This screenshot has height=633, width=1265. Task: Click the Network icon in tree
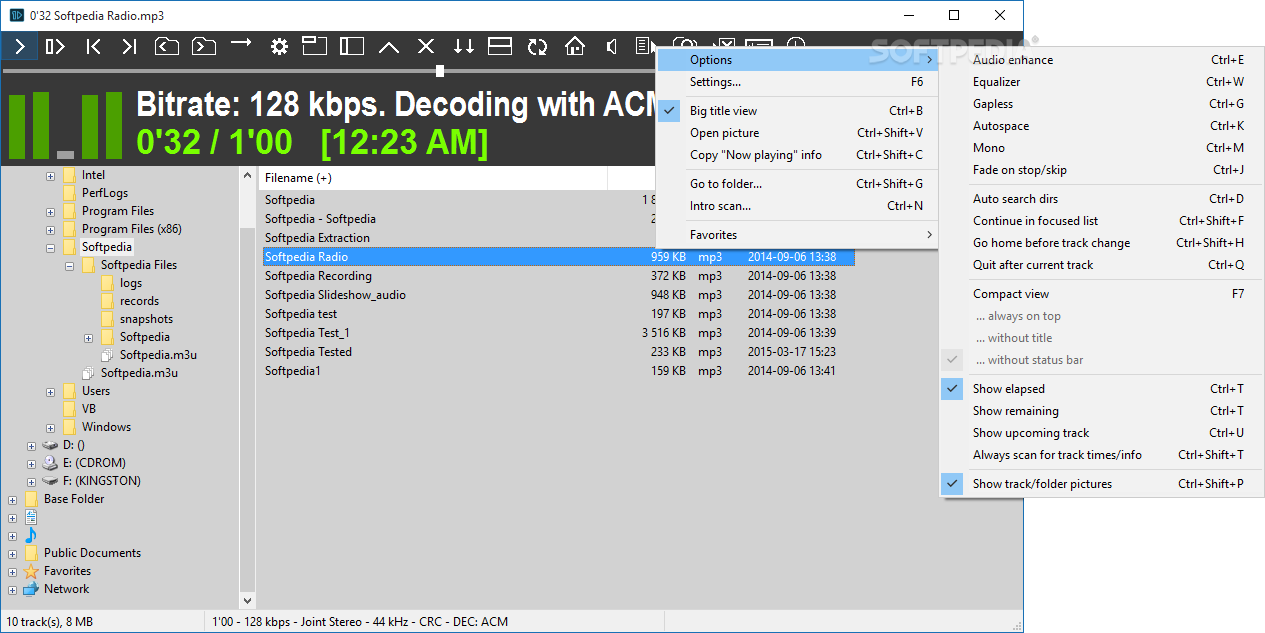pyautogui.click(x=31, y=589)
